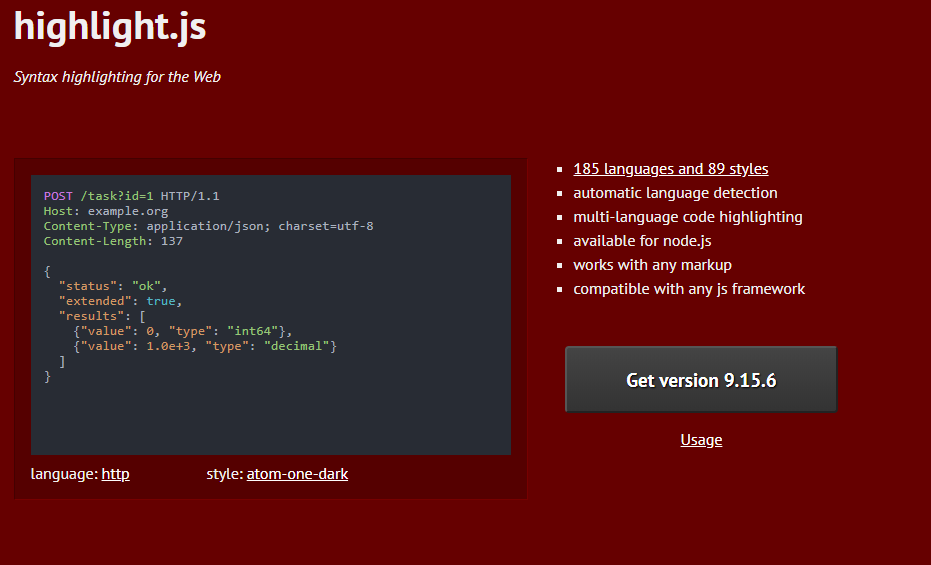
Task: Click the highlight.js page title
Action: coord(110,26)
